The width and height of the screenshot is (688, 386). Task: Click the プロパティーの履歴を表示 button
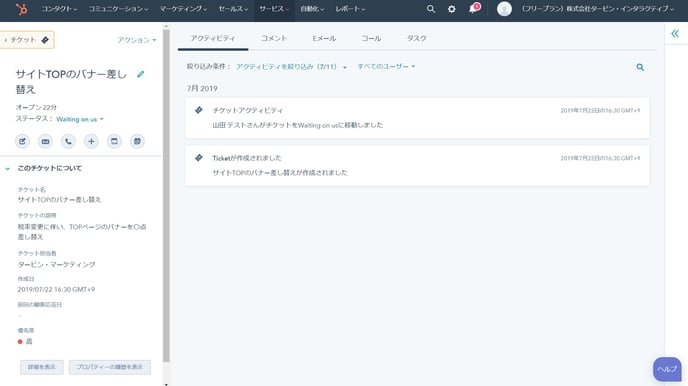[110, 367]
